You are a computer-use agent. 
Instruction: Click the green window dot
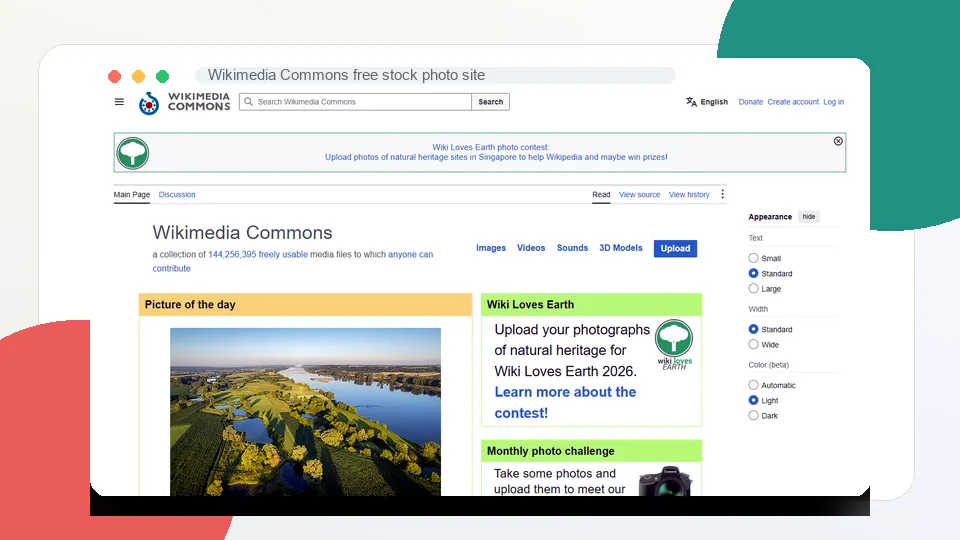162,77
